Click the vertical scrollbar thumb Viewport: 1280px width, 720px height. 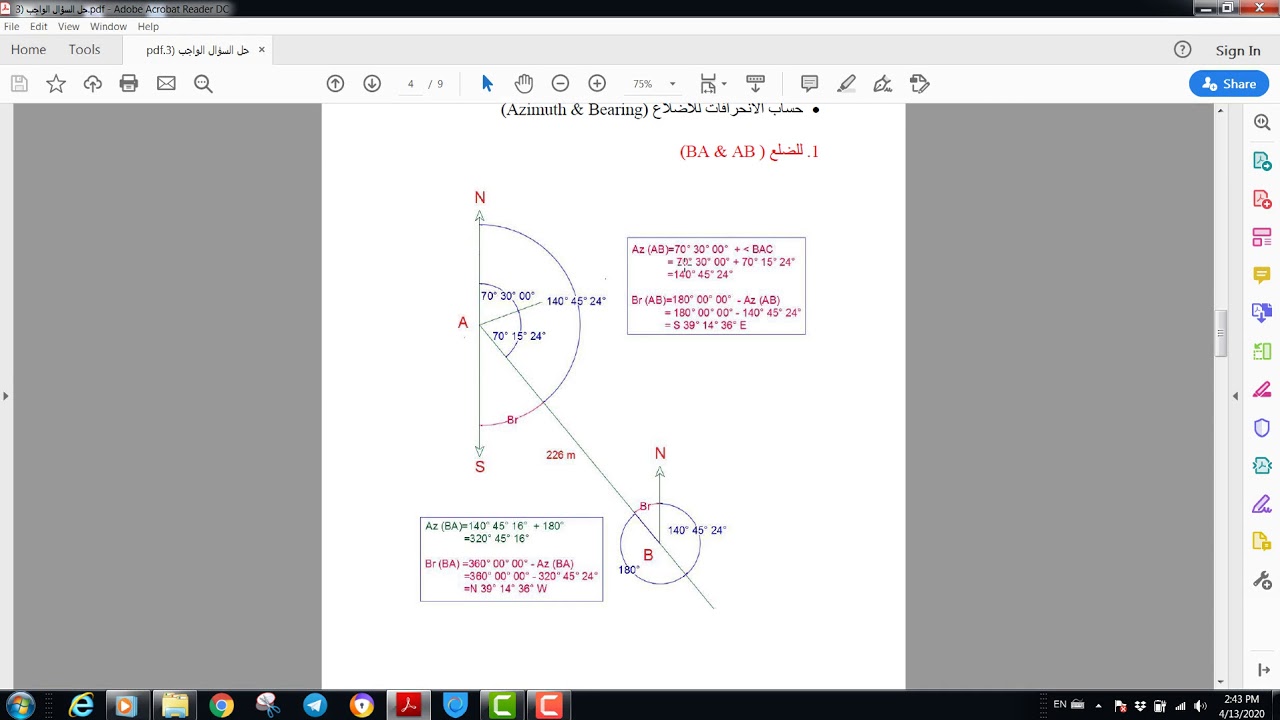click(1220, 334)
